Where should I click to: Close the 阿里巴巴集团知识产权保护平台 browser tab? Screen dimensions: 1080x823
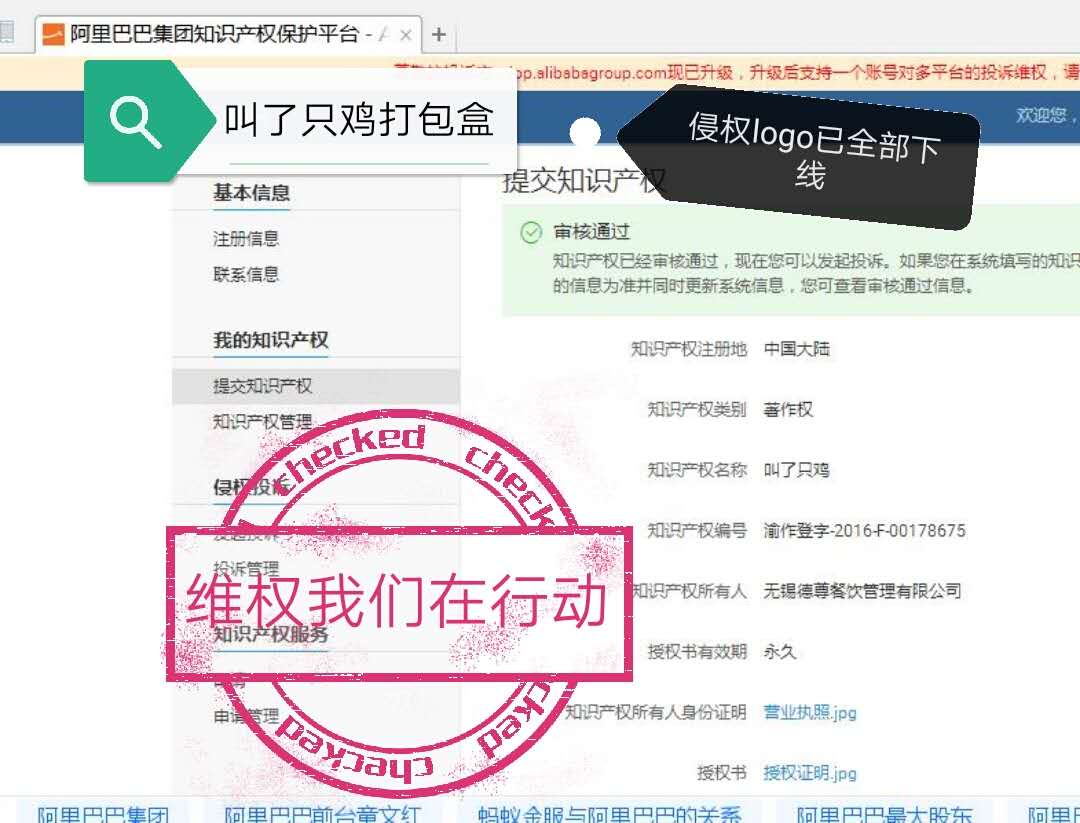[406, 34]
